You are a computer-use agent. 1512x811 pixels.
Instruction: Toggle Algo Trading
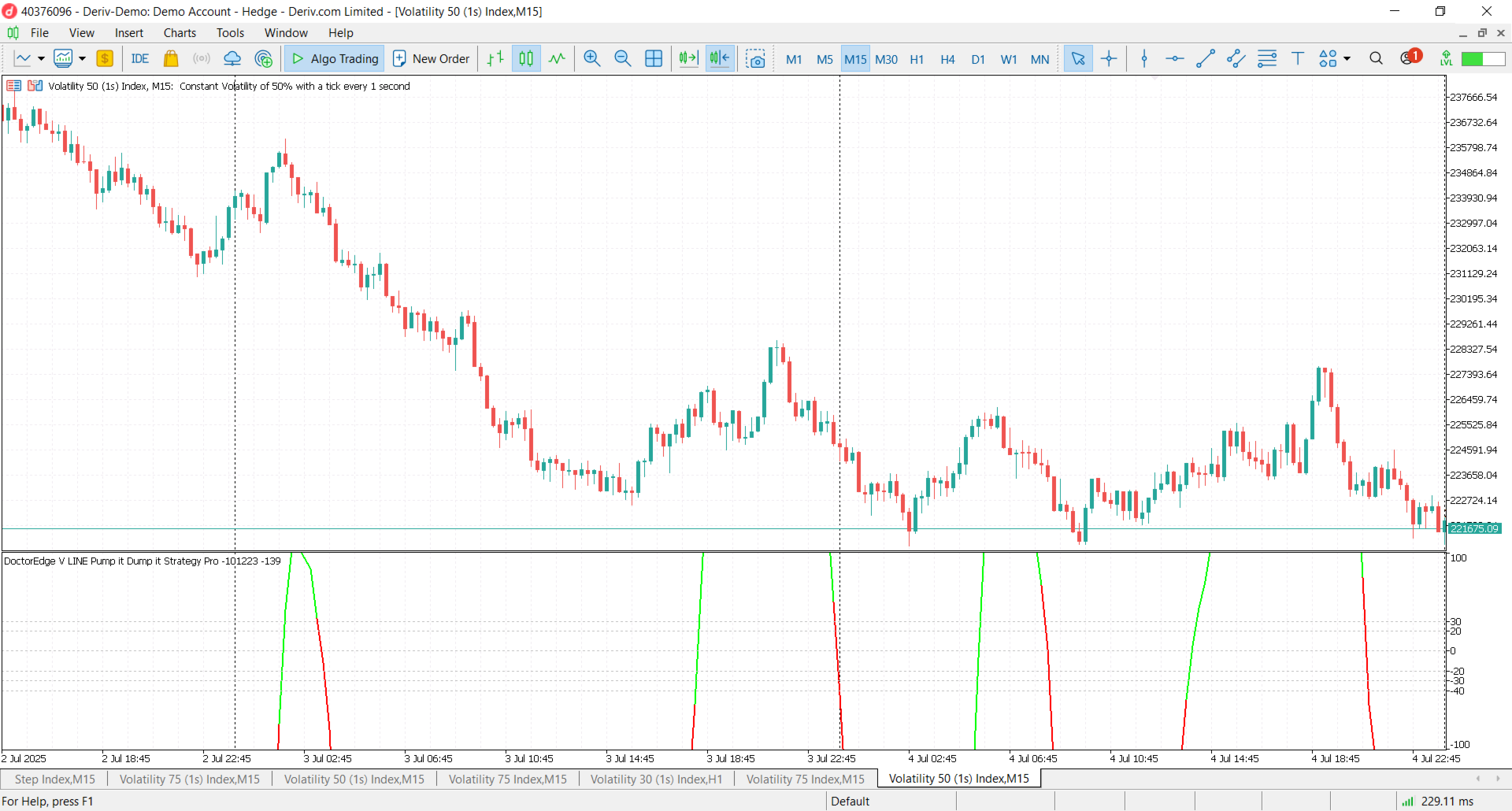[335, 59]
